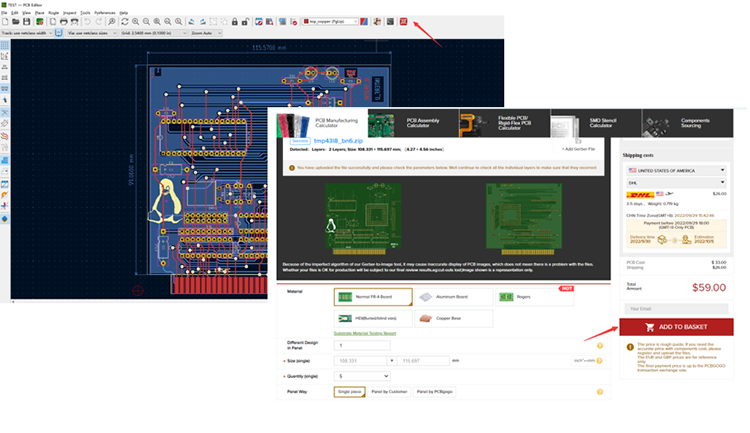
Task: Click help question icon in Panel Way row
Action: [600, 392]
